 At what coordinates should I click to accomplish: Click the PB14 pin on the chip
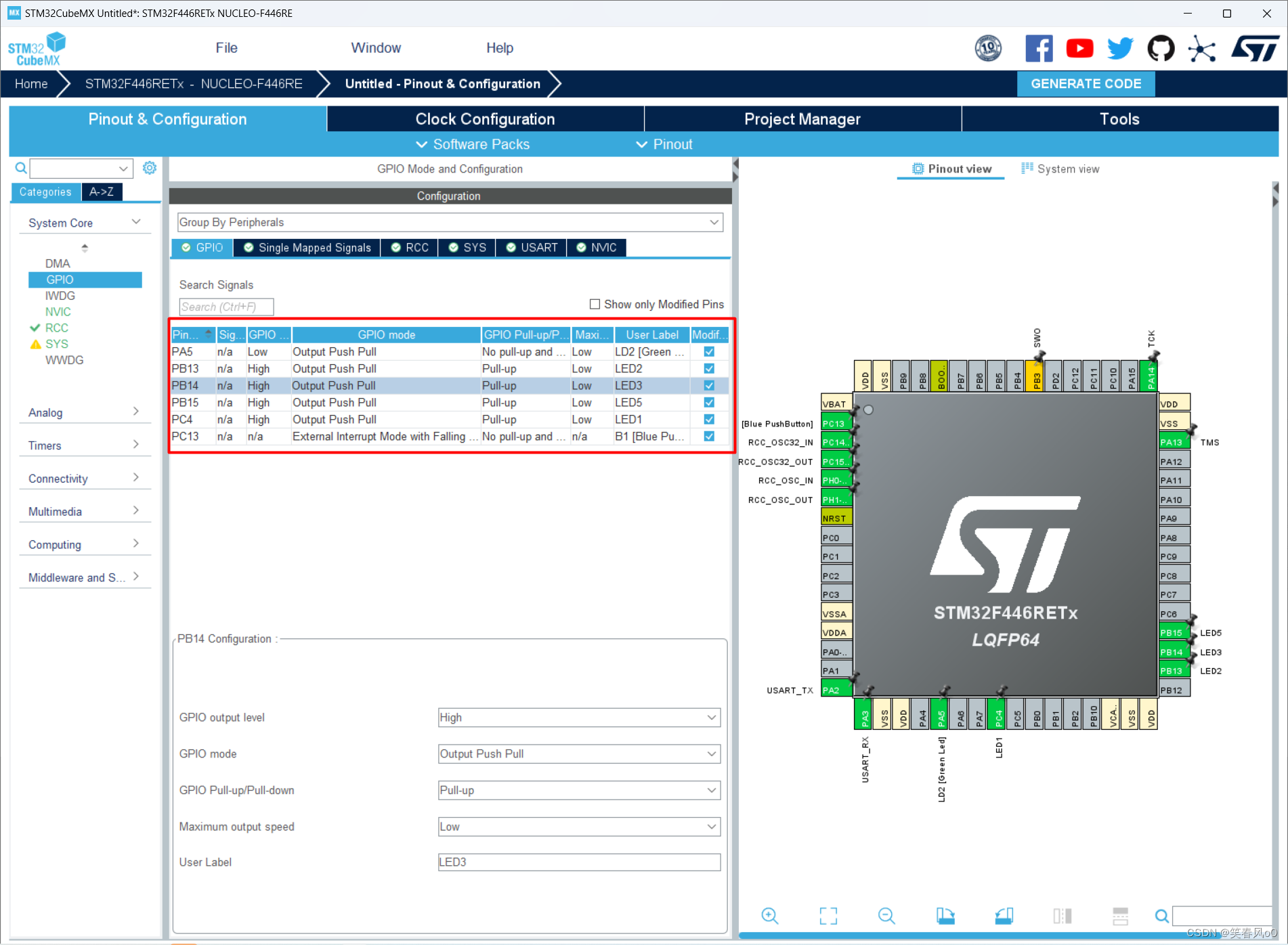(1174, 652)
